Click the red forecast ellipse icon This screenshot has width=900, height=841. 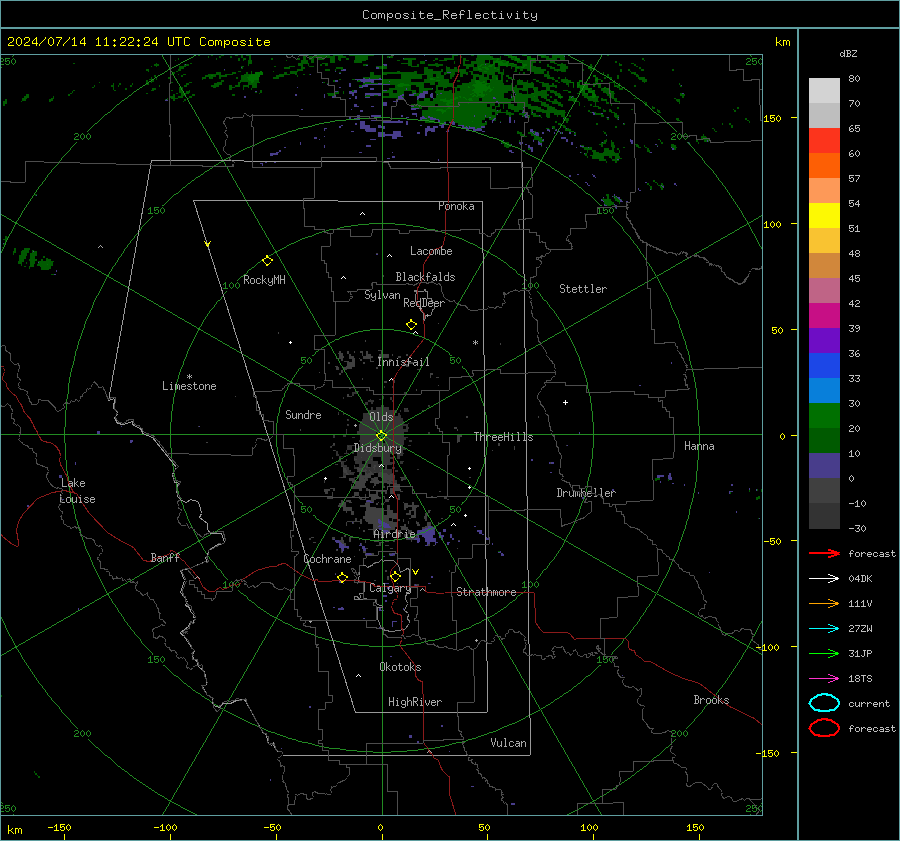click(824, 728)
